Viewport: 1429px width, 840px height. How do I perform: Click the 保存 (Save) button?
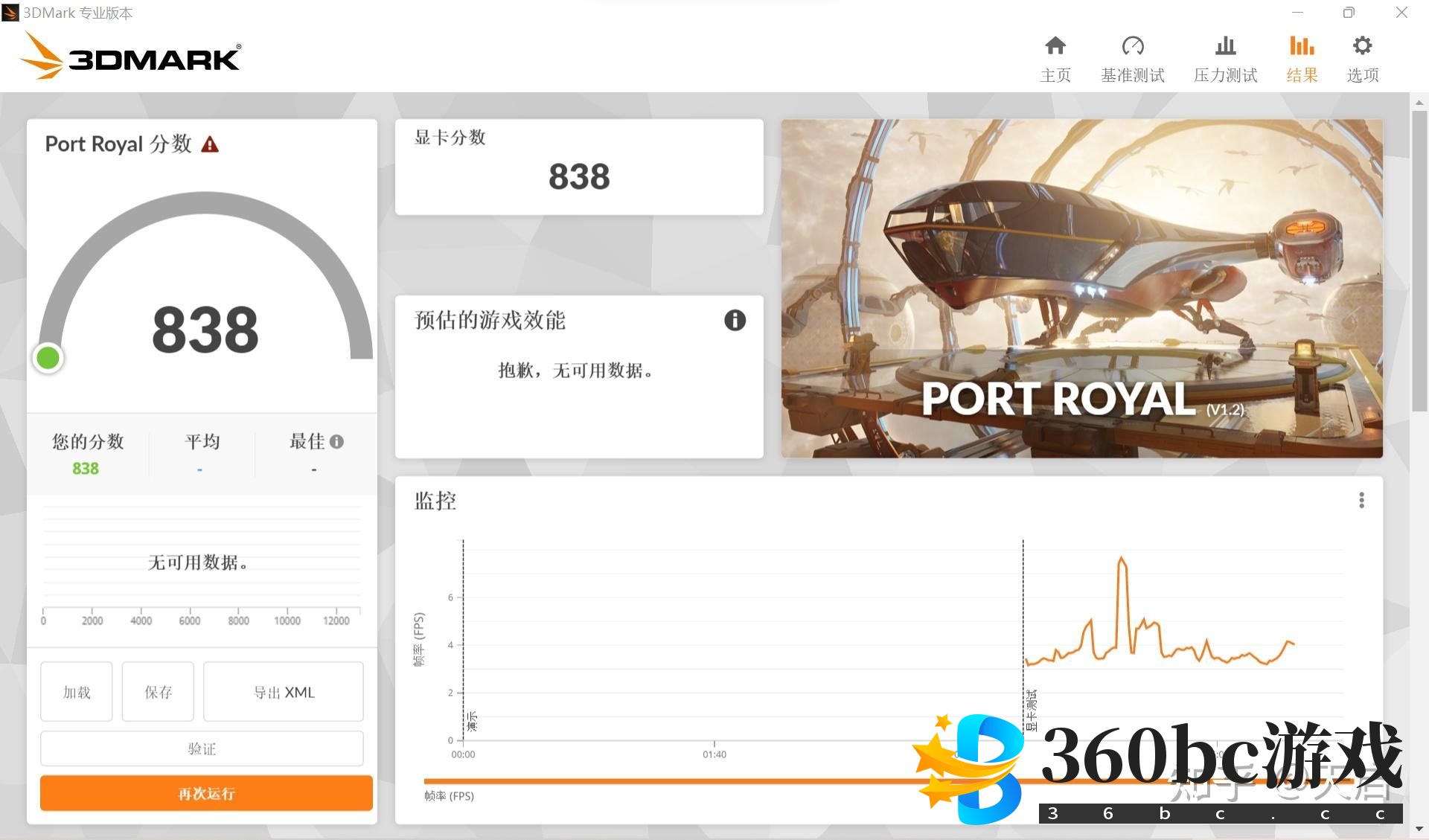click(158, 692)
